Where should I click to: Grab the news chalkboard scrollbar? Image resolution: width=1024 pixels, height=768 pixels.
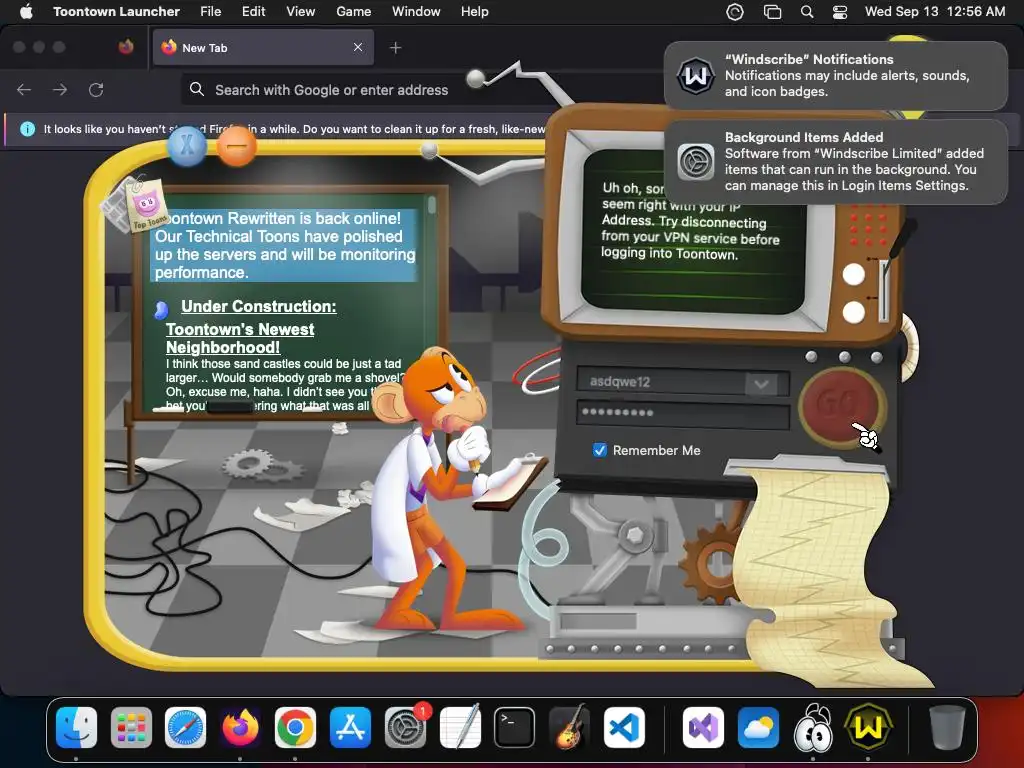tap(431, 205)
